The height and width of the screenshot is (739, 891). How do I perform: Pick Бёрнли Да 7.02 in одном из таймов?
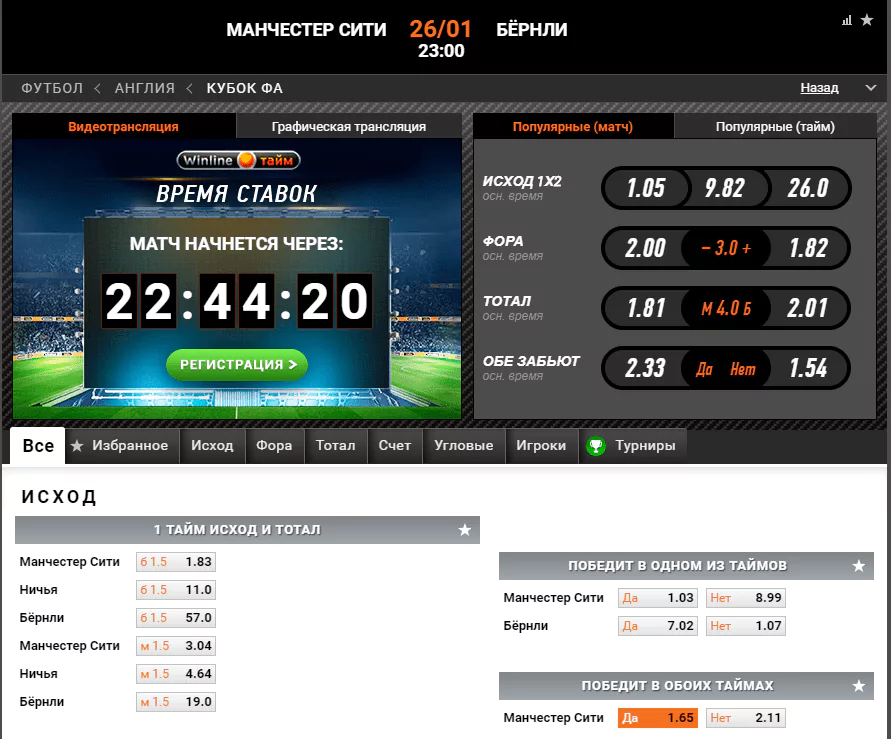pyautogui.click(x=657, y=625)
